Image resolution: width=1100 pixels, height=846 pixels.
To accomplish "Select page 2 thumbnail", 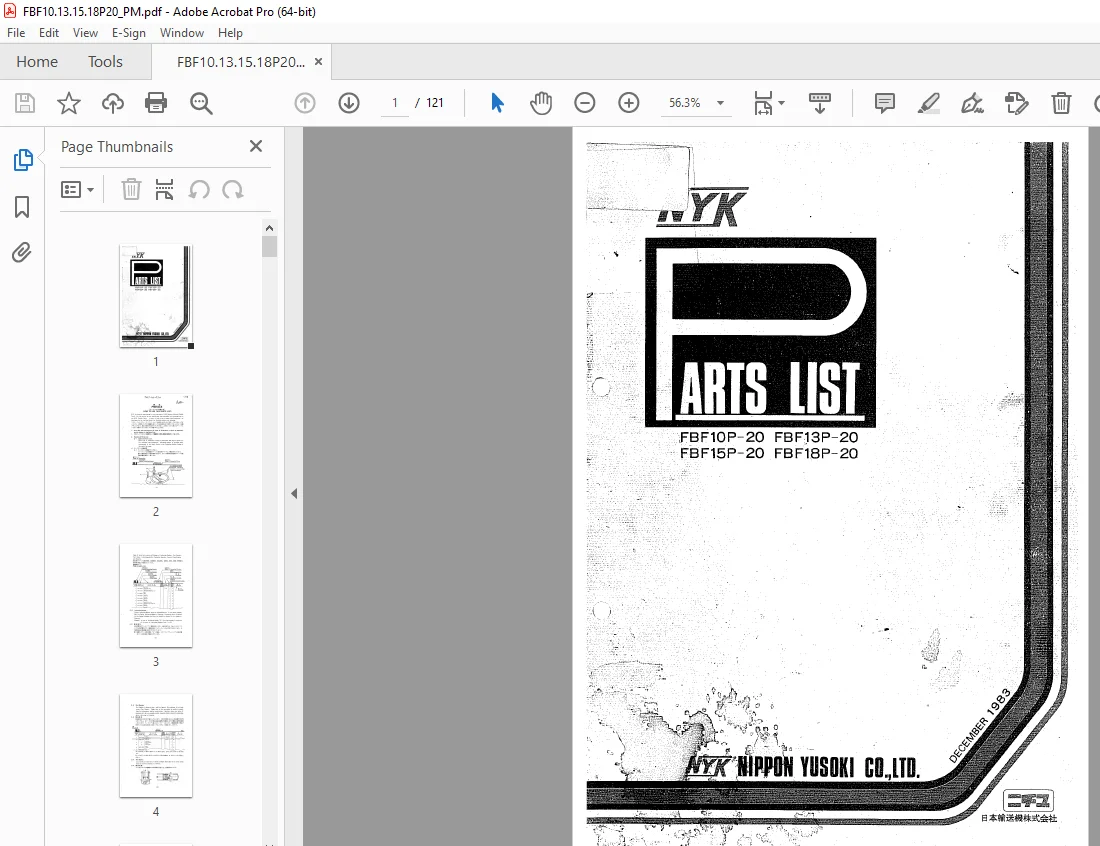I will pos(156,445).
